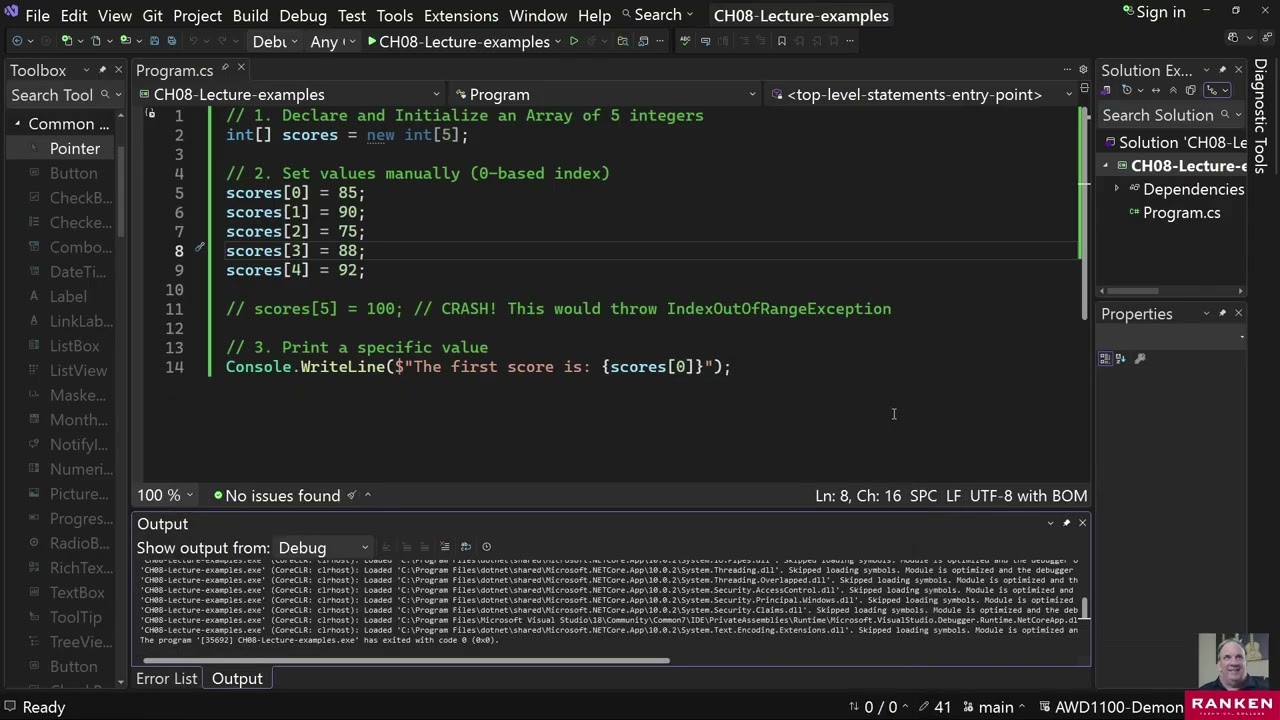This screenshot has height=720, width=1280.
Task: Click the Navigate Backward toolbar icon
Action: click(x=18, y=41)
